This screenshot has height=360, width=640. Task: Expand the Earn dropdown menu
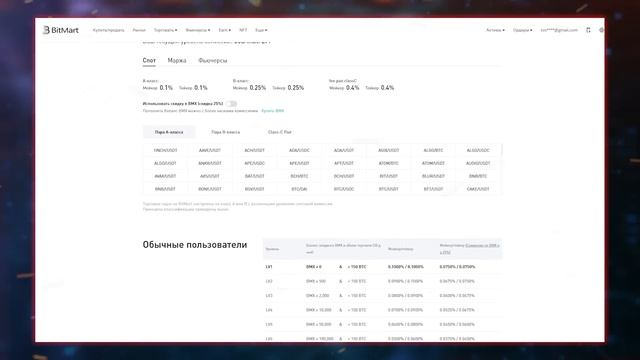coord(224,30)
